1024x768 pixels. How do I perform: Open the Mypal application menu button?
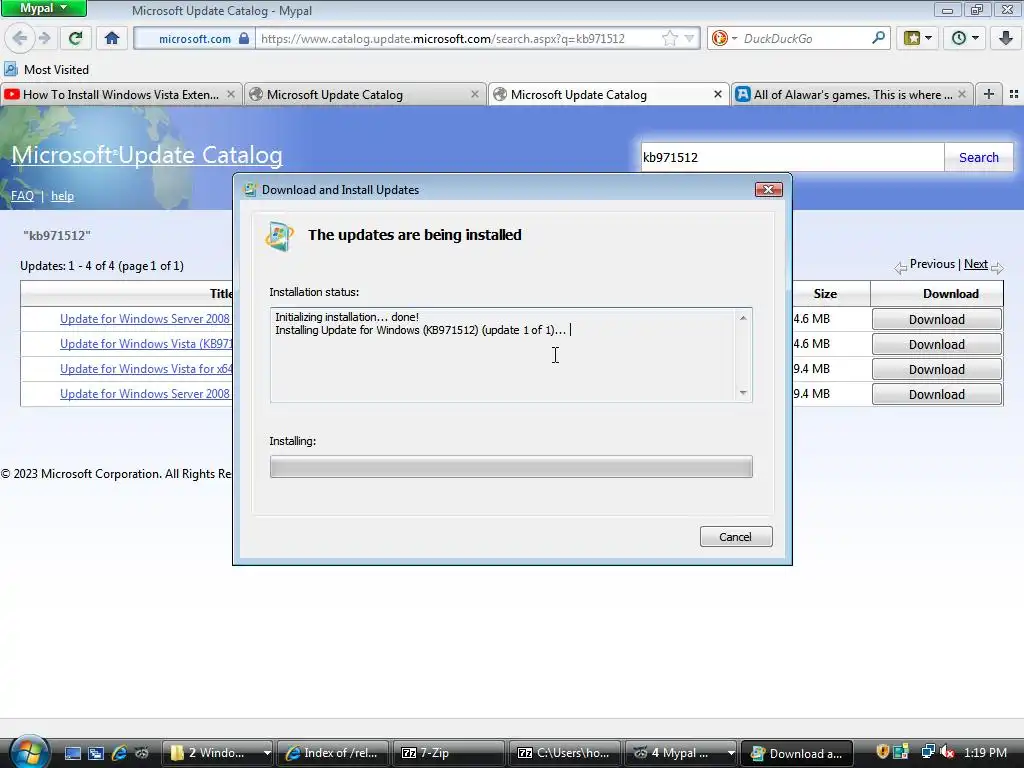43,8
